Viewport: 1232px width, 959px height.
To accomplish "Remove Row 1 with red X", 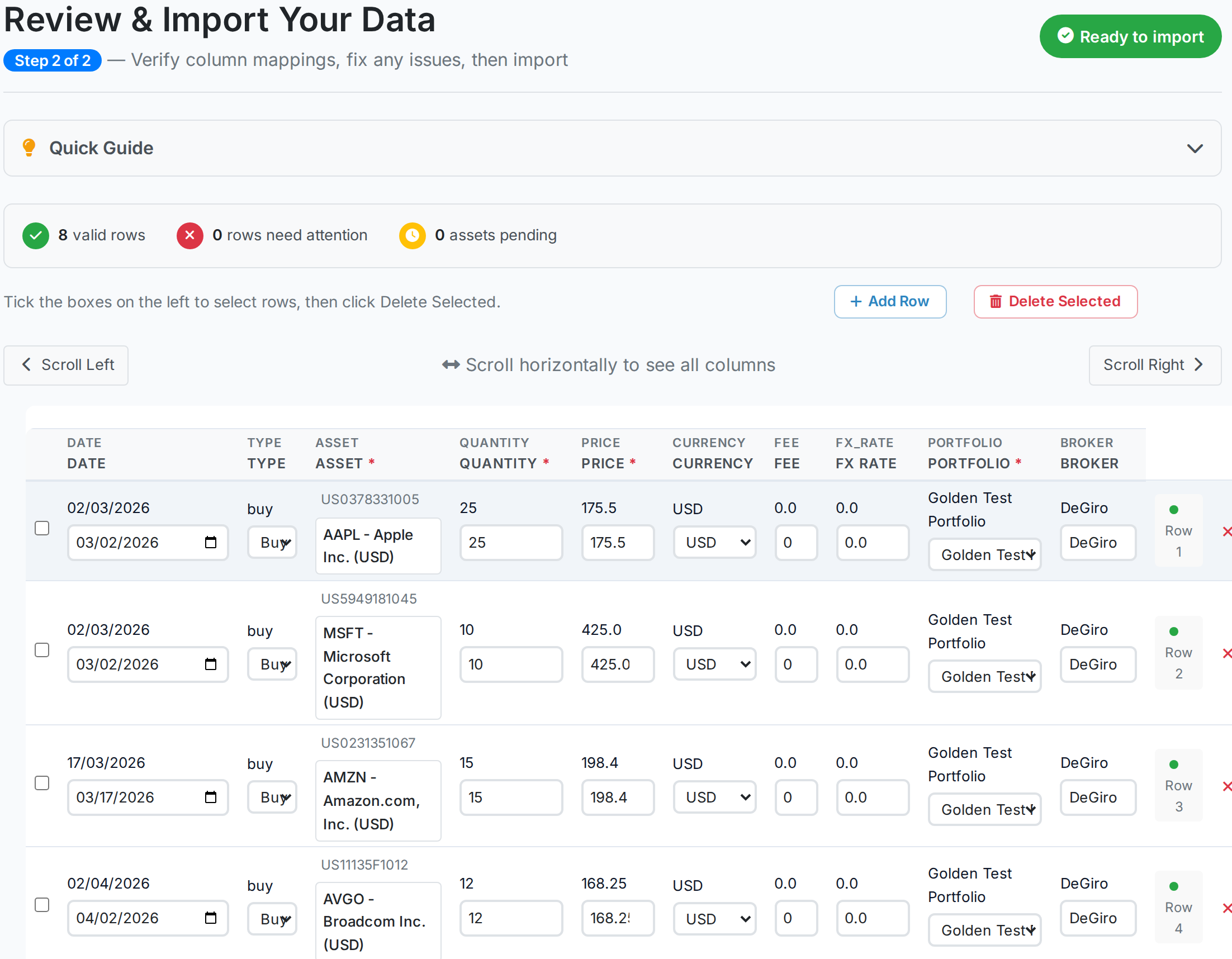I will tap(1226, 532).
